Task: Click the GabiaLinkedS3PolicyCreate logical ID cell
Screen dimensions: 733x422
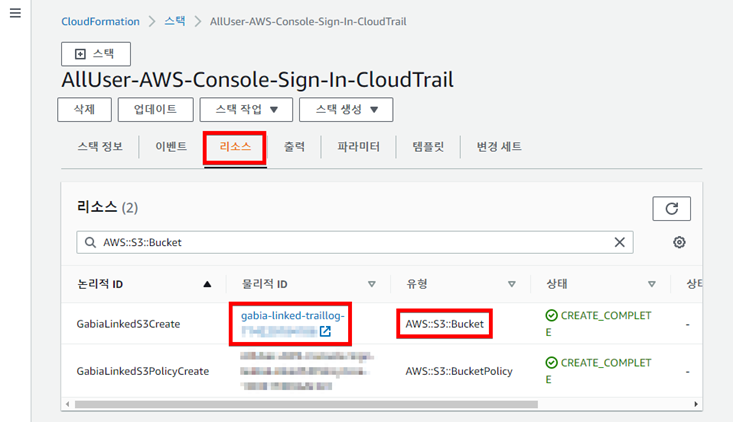Action: coord(143,371)
